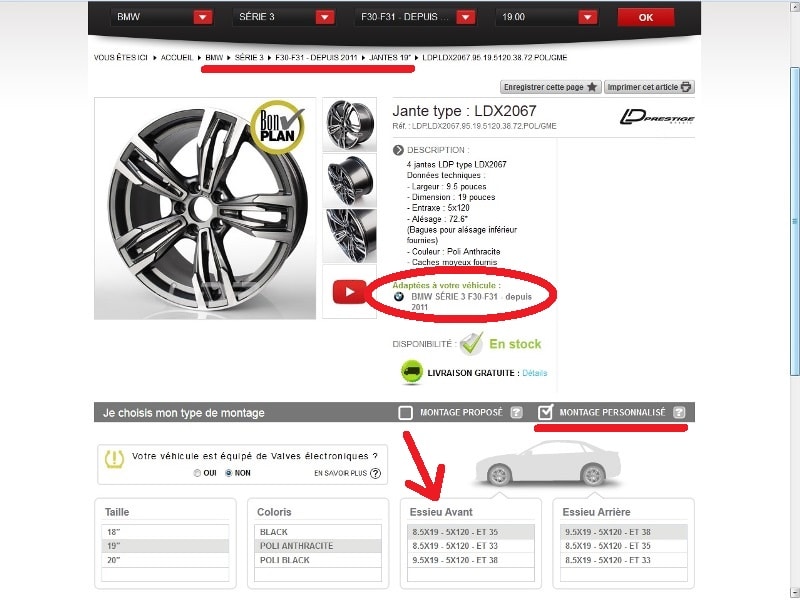Click the page vertical scrollbar thumb

795,220
